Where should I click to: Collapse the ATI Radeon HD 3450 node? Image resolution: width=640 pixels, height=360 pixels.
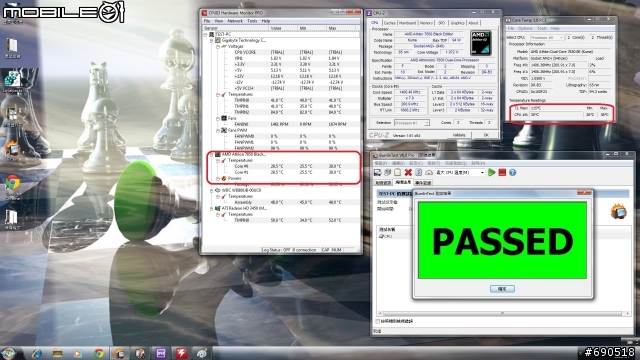point(211,208)
